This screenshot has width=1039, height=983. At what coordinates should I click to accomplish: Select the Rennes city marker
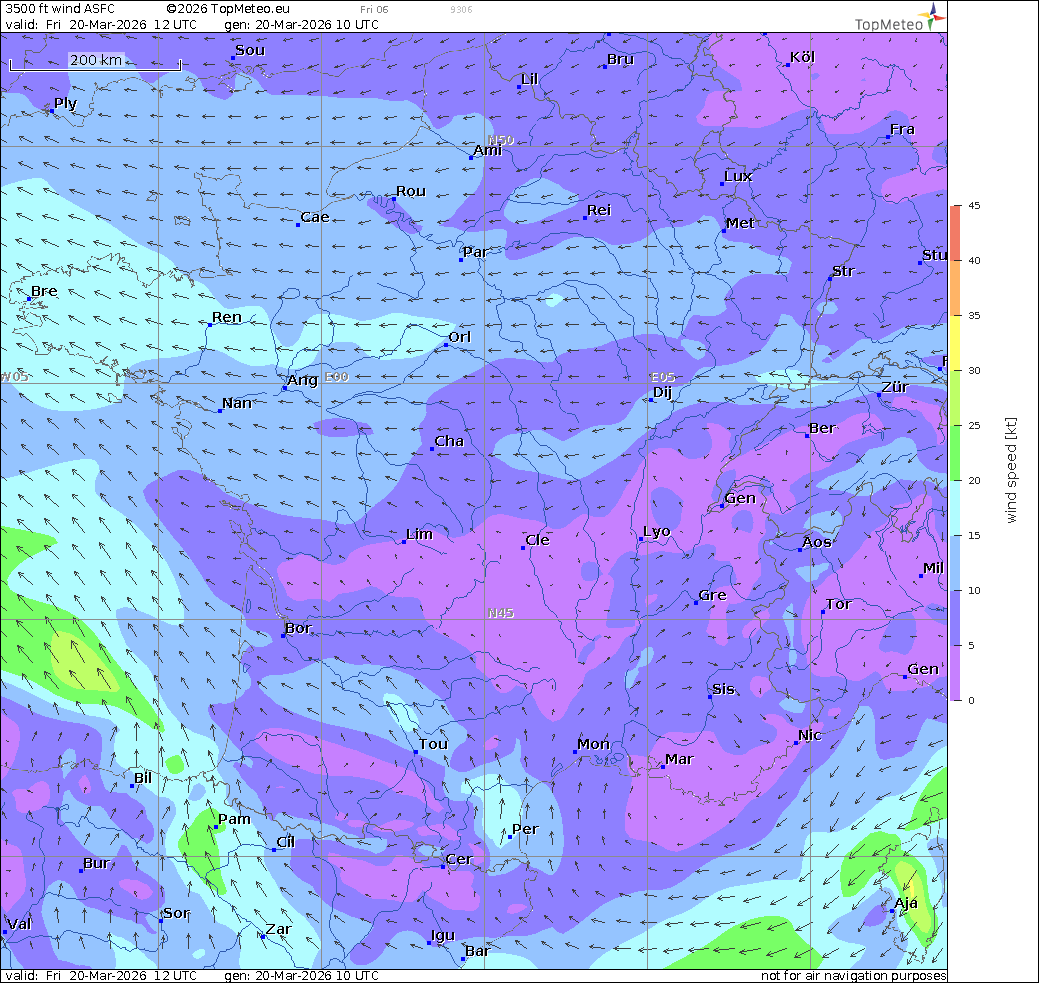(x=210, y=325)
